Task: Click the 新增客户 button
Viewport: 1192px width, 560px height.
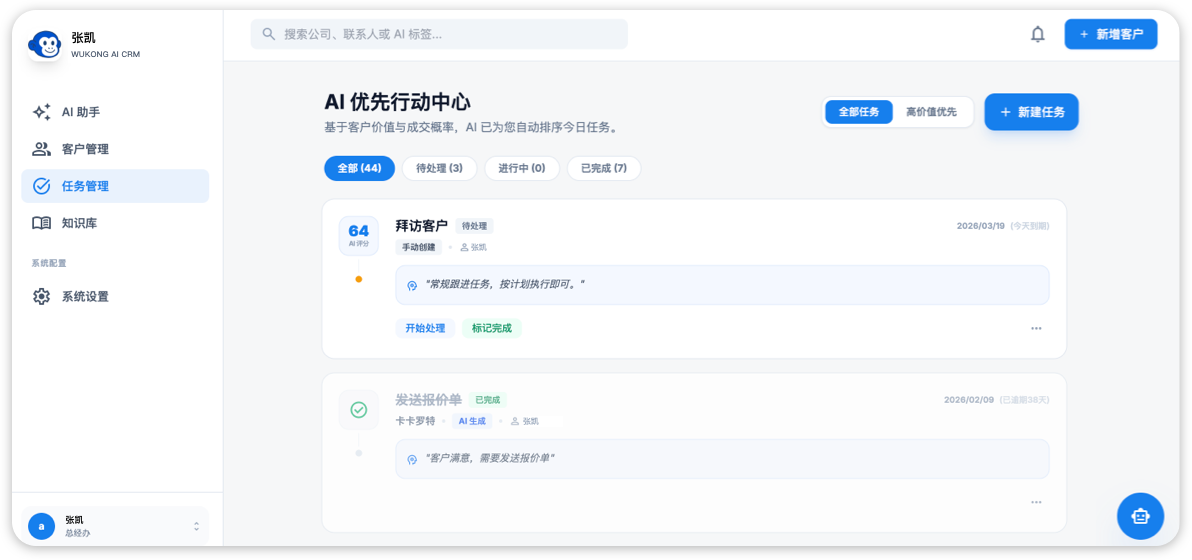Action: click(x=1110, y=34)
